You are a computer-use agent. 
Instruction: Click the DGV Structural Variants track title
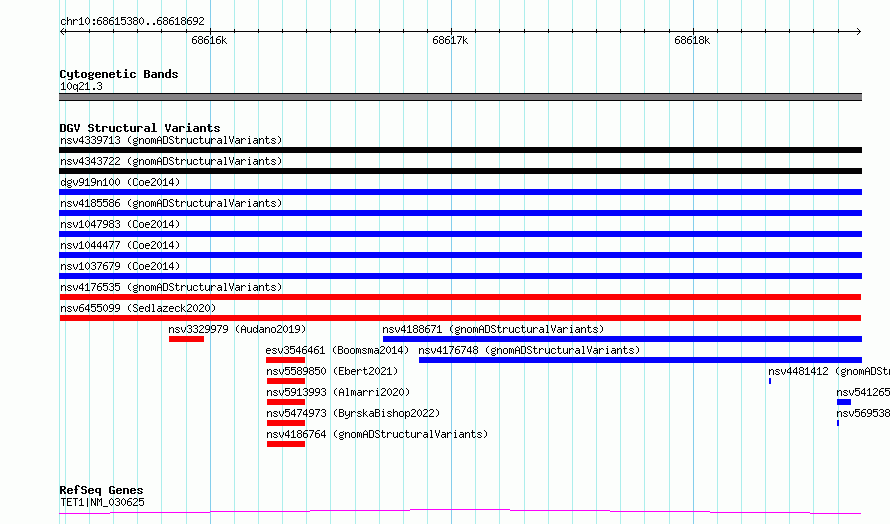140,128
